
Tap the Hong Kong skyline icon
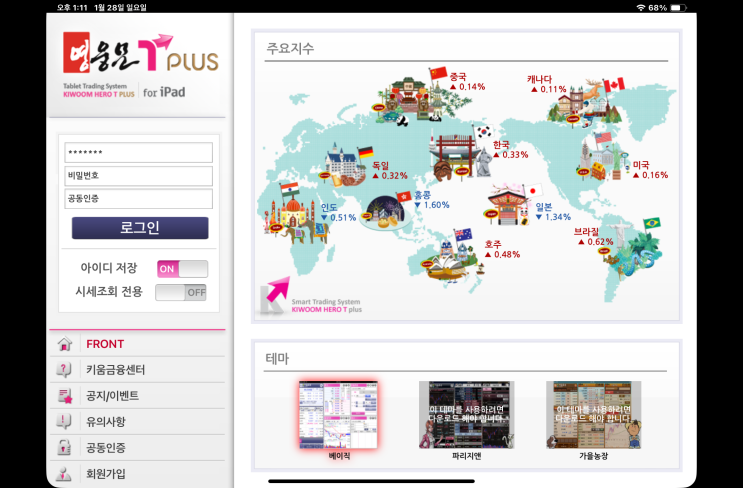(x=386, y=212)
